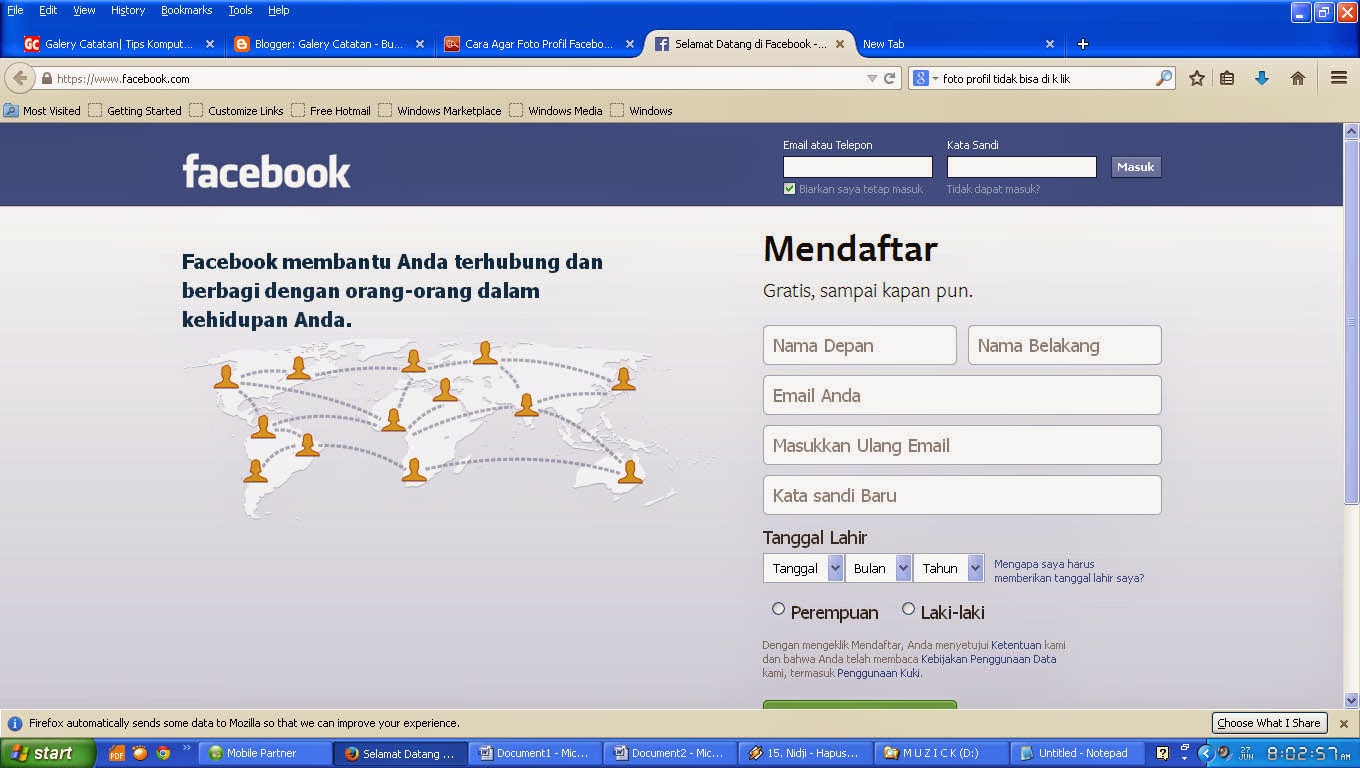This screenshot has height=768, width=1360.
Task: Click the Nama Belakang field
Action: click(x=1065, y=345)
